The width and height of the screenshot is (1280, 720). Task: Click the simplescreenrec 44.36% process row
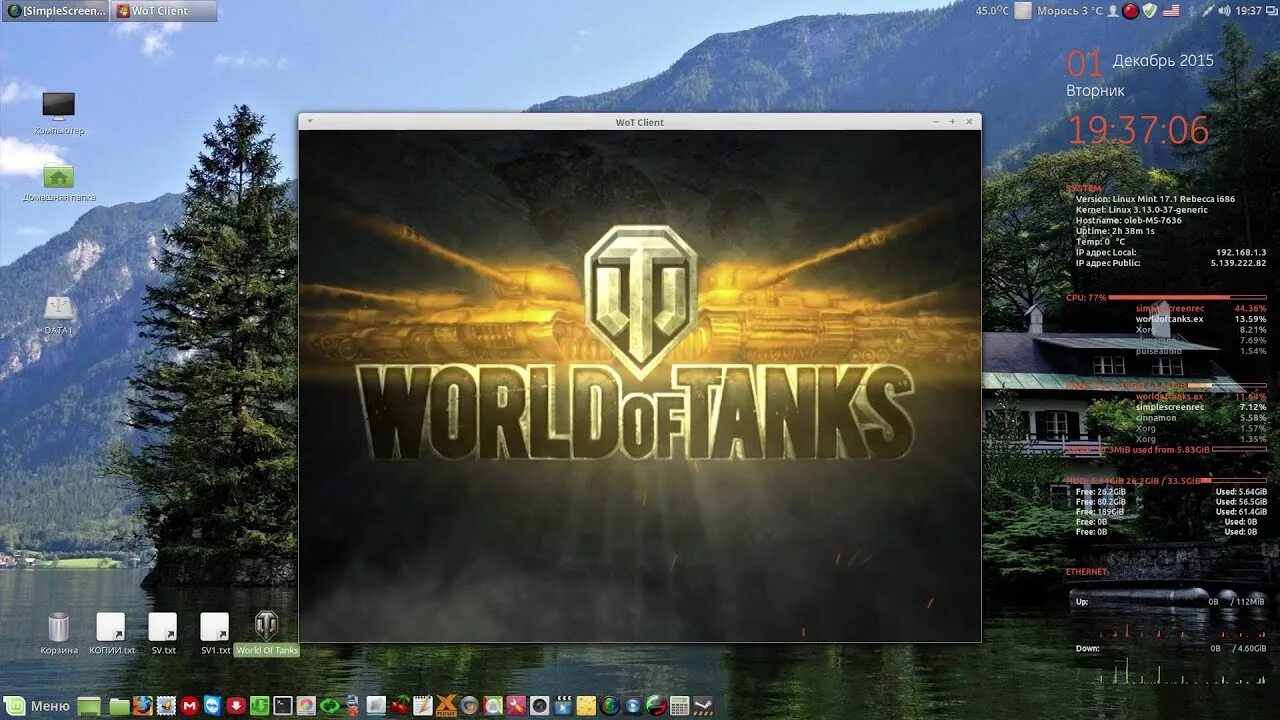click(1201, 308)
